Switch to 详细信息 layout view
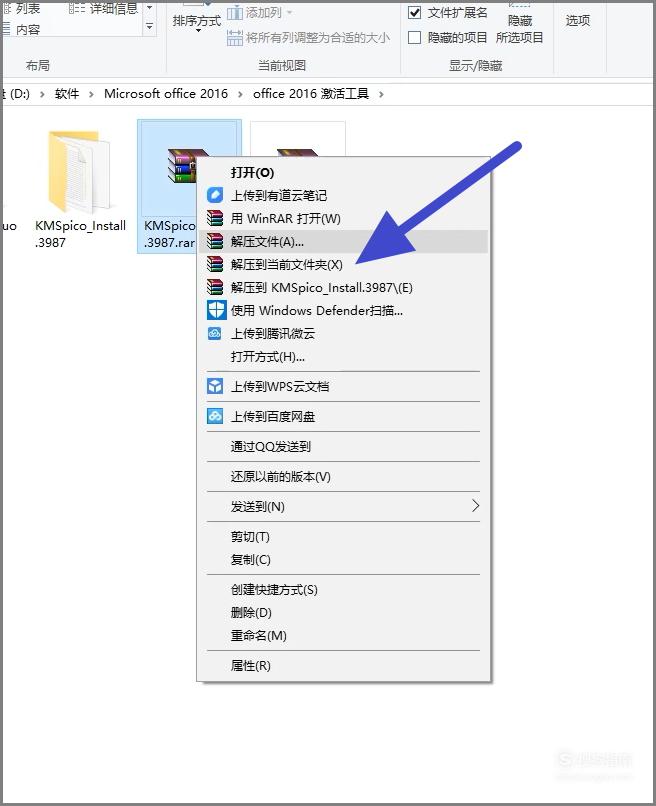The height and width of the screenshot is (806, 656). [x=104, y=9]
